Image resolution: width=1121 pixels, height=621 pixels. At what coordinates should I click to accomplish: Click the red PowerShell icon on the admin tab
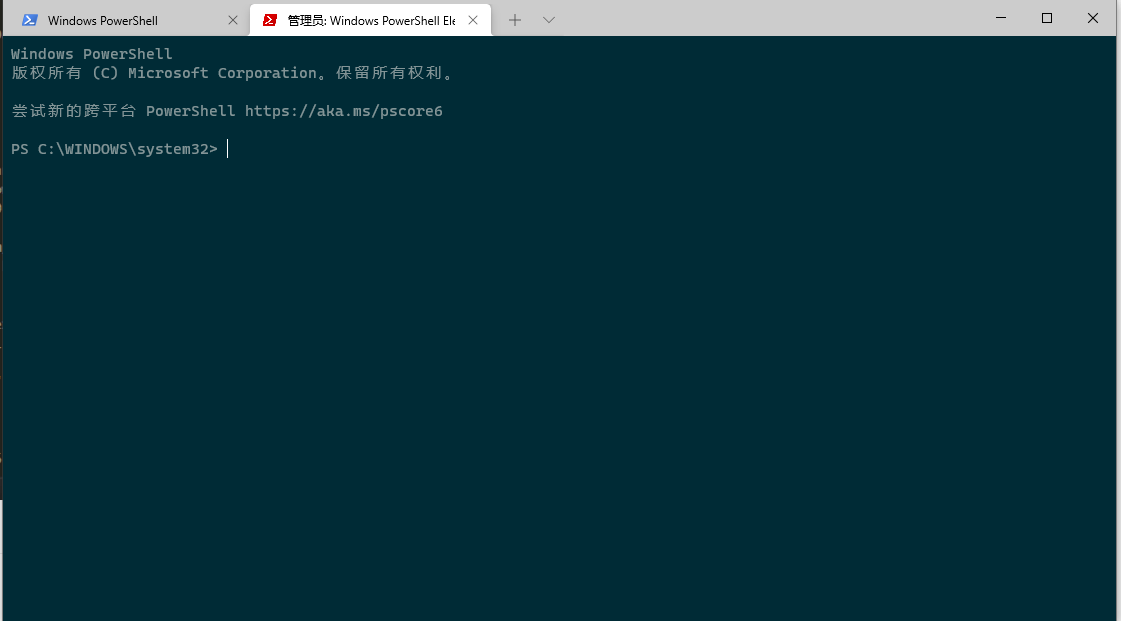(270, 20)
